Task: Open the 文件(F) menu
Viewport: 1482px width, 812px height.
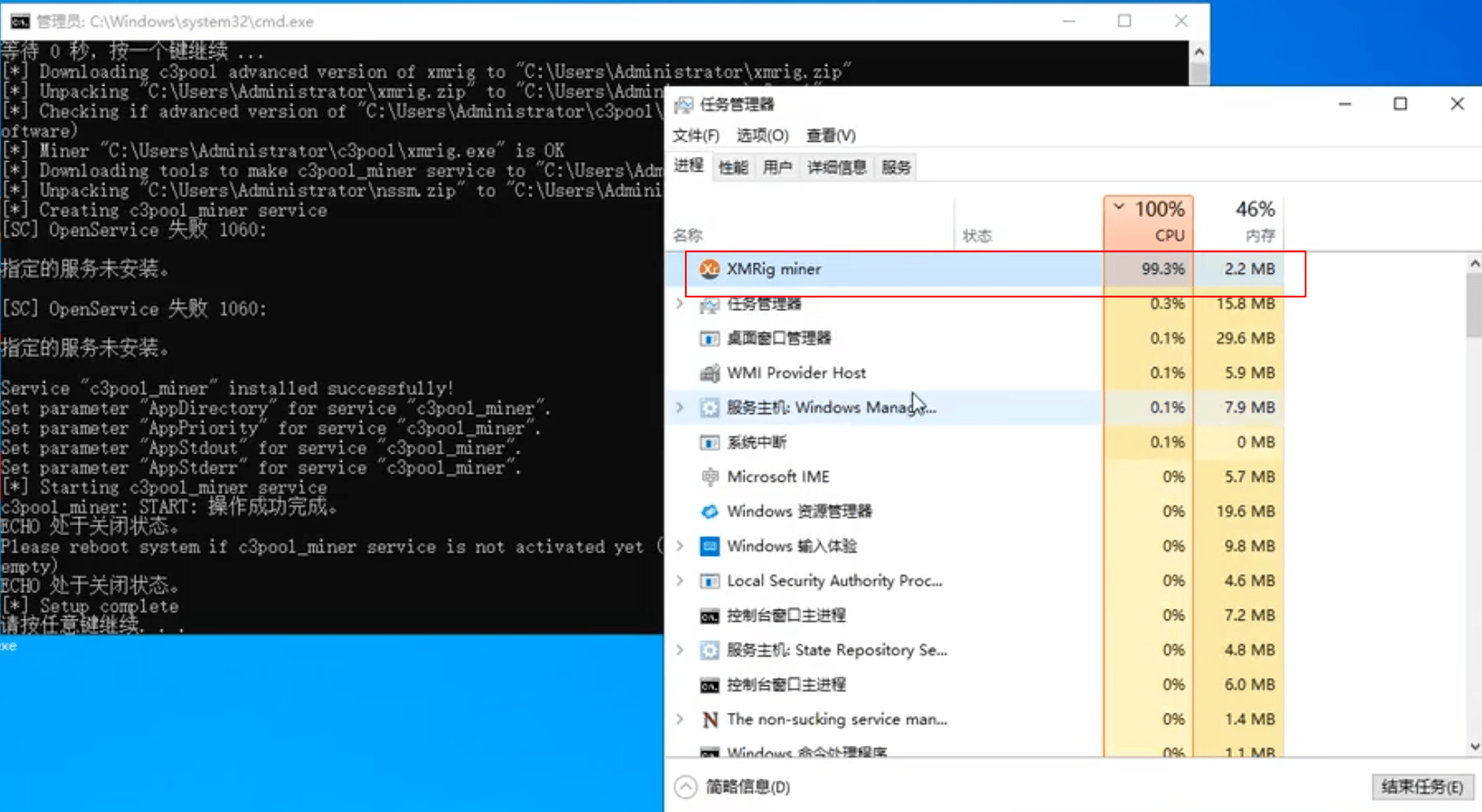Action: [x=696, y=136]
